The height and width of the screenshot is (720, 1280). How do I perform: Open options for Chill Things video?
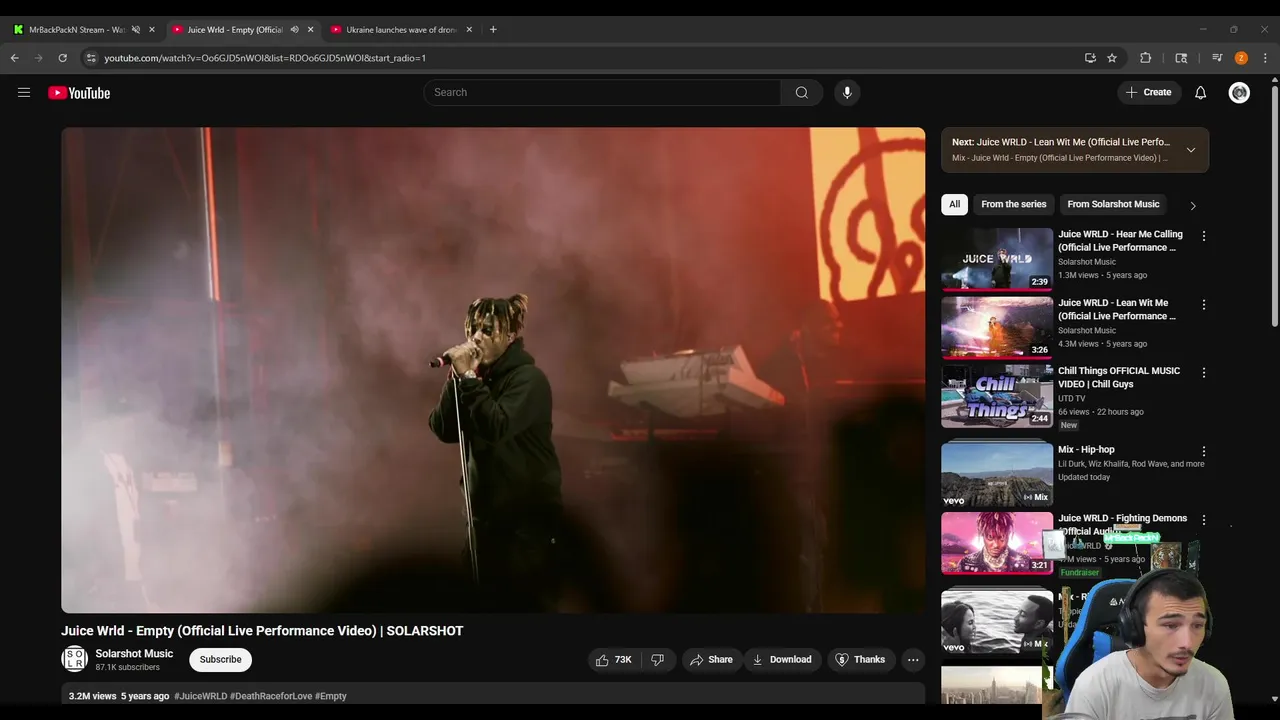[x=1204, y=372]
